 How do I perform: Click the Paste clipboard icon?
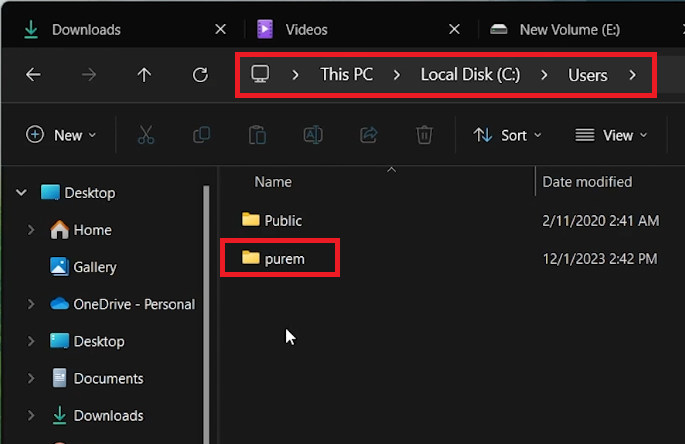(x=257, y=135)
